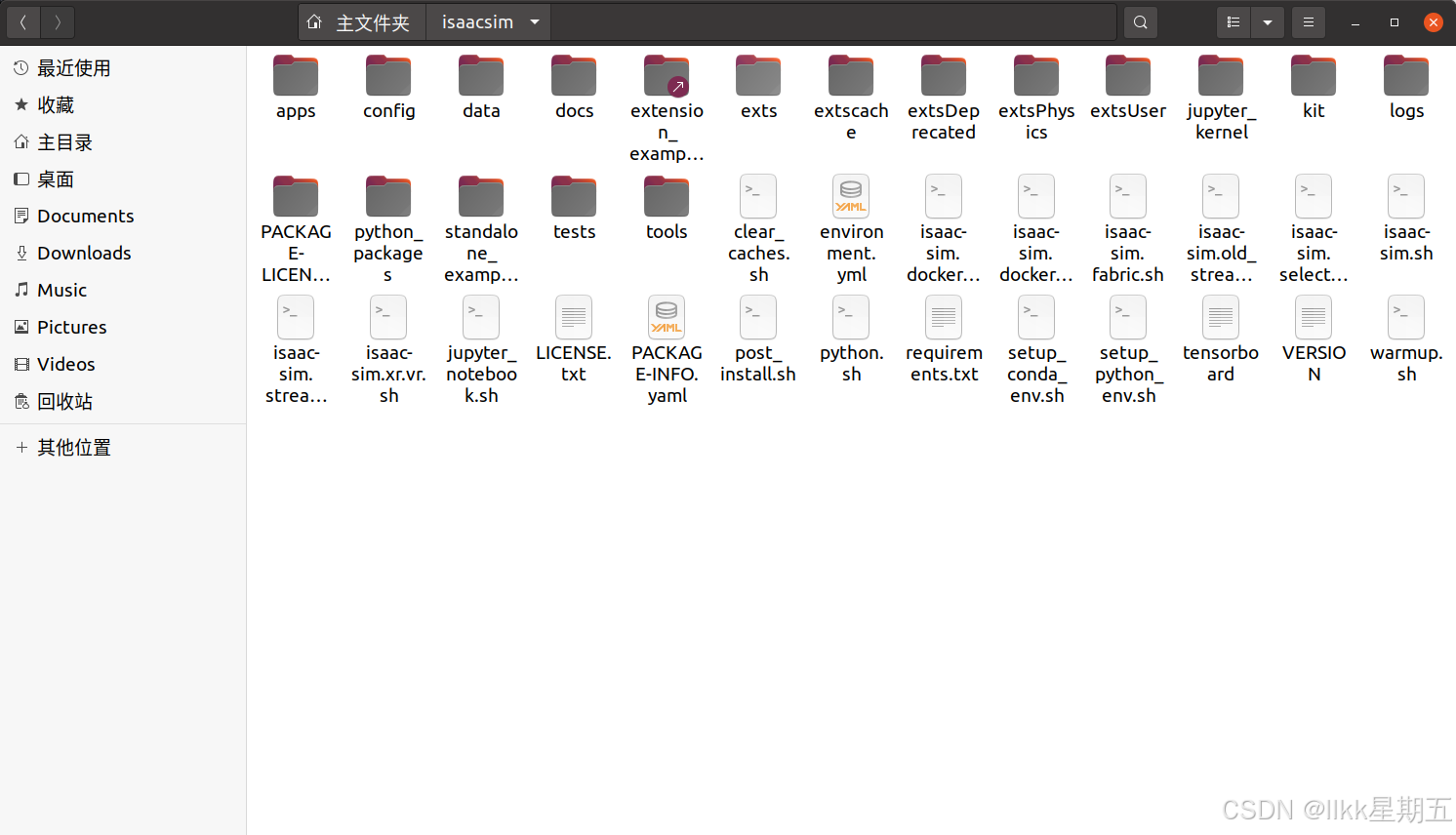Select the LICENSE.txt file

(x=574, y=339)
